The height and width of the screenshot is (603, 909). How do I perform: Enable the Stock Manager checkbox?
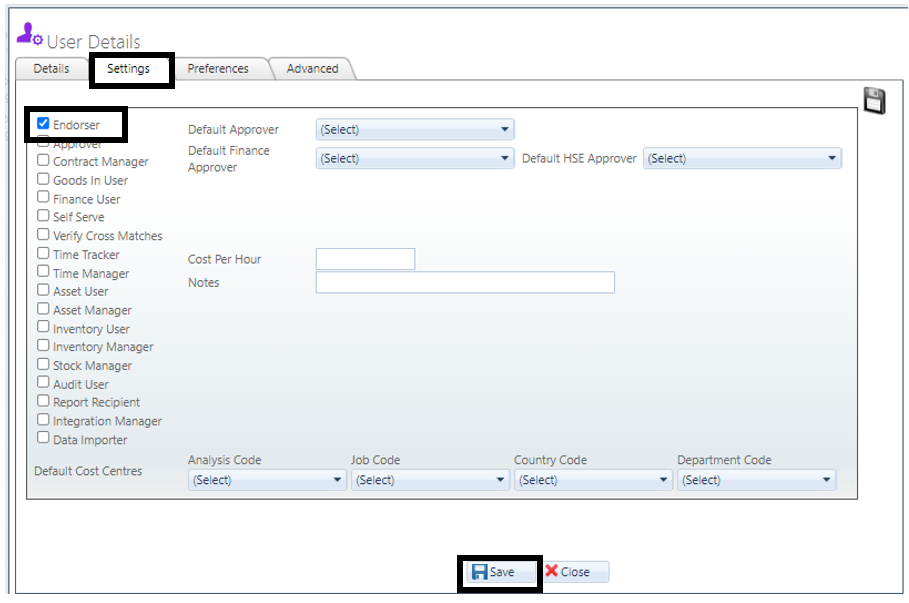(x=43, y=364)
